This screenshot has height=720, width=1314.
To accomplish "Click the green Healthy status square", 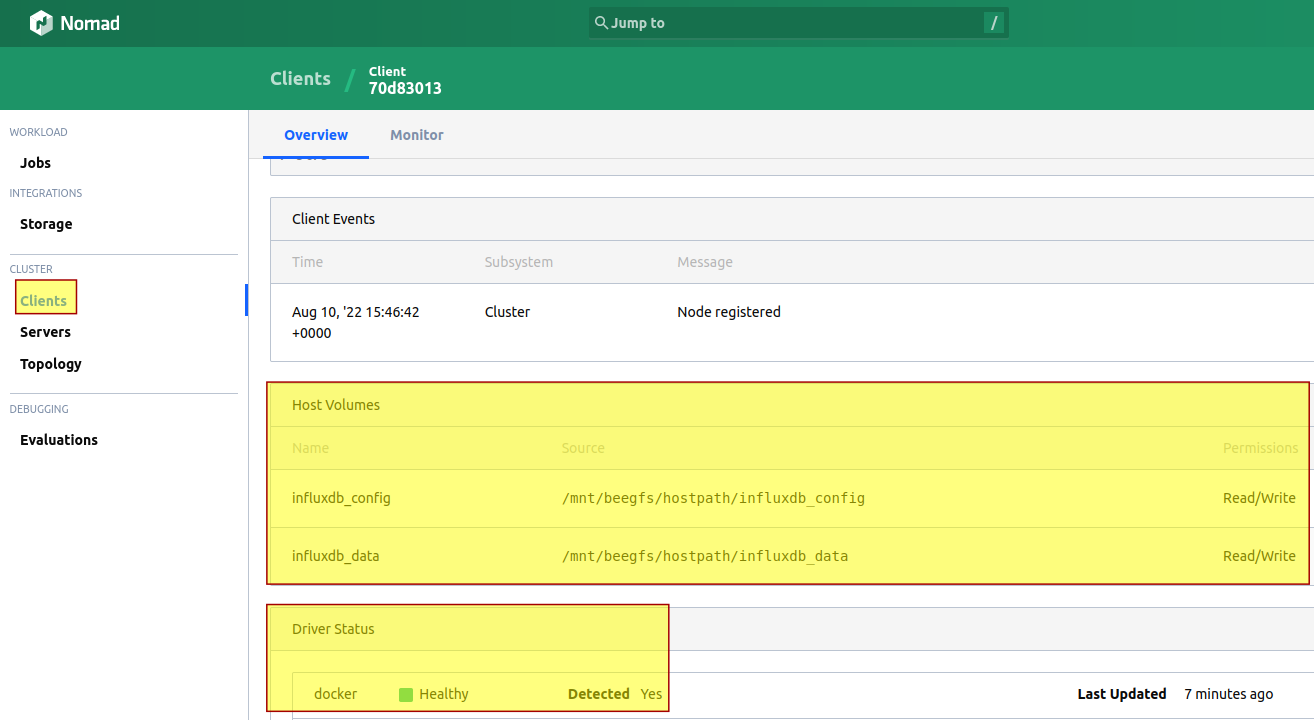I will (x=406, y=694).
